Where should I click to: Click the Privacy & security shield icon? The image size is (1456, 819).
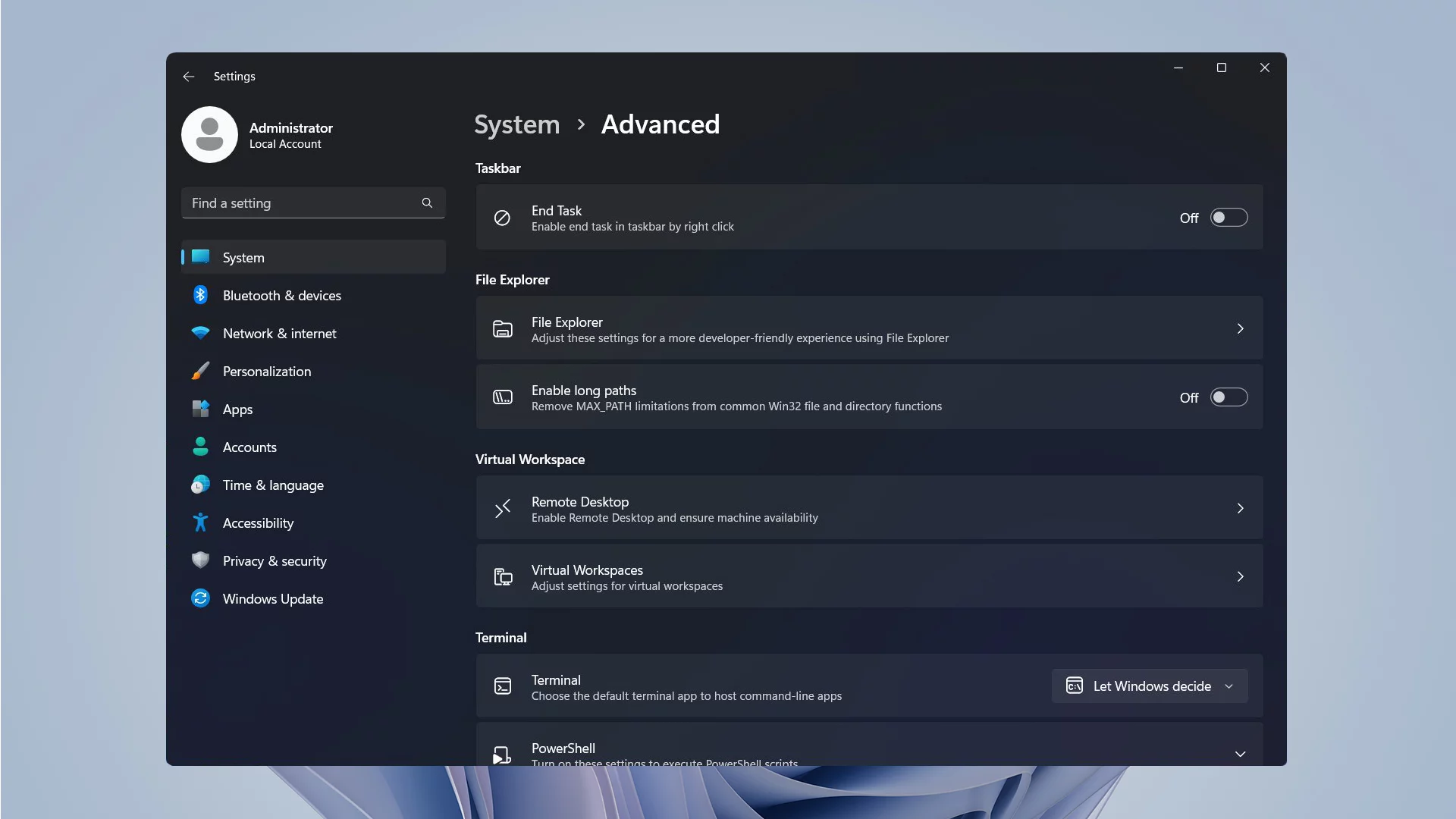(200, 560)
